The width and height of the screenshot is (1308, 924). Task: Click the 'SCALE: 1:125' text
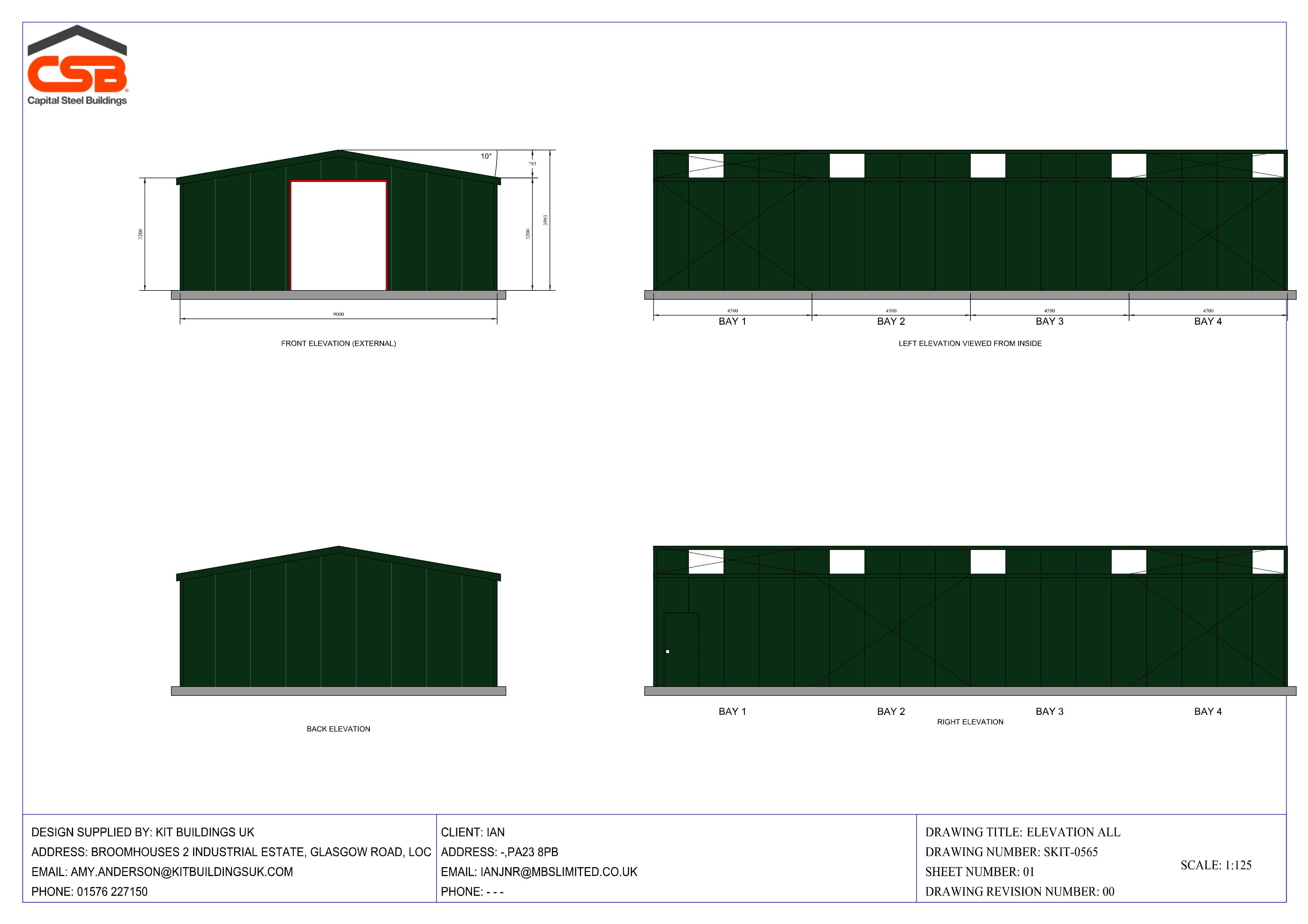1216,865
